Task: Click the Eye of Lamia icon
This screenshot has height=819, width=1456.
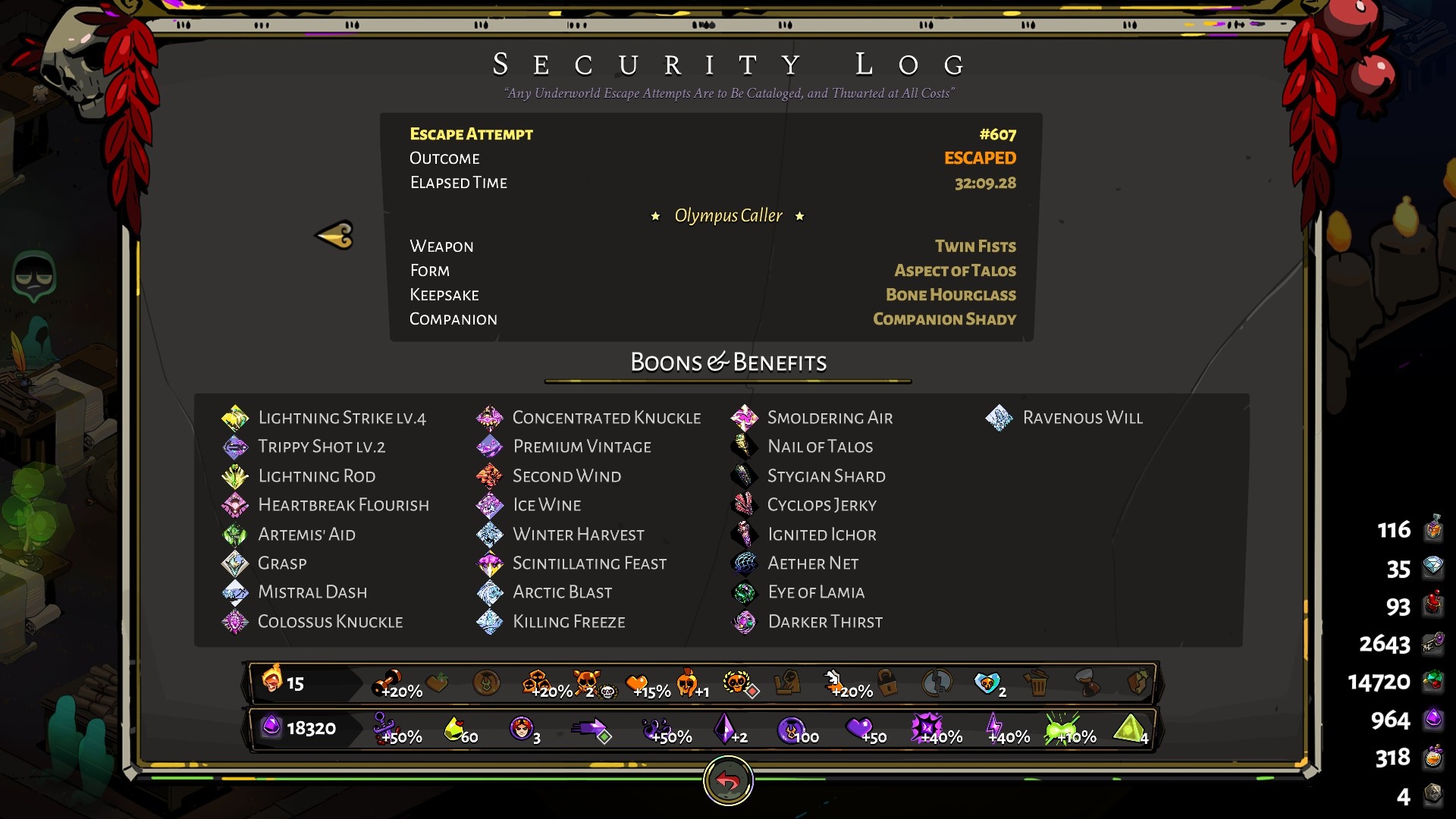Action: [744, 591]
